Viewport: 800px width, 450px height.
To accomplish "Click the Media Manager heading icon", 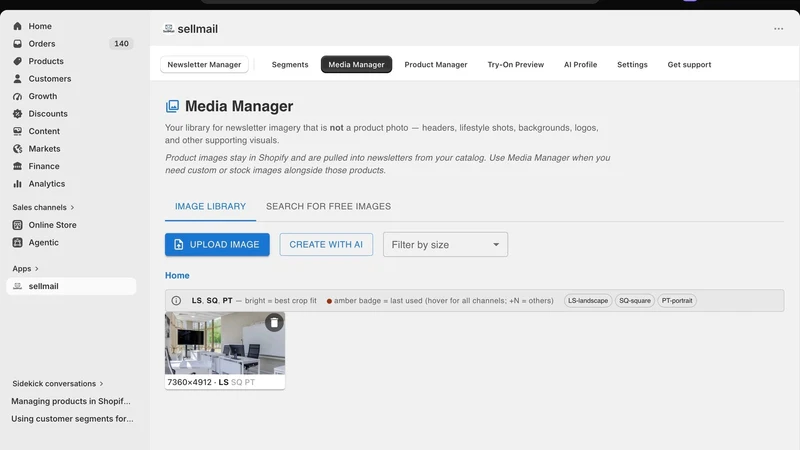I will click(x=172, y=106).
